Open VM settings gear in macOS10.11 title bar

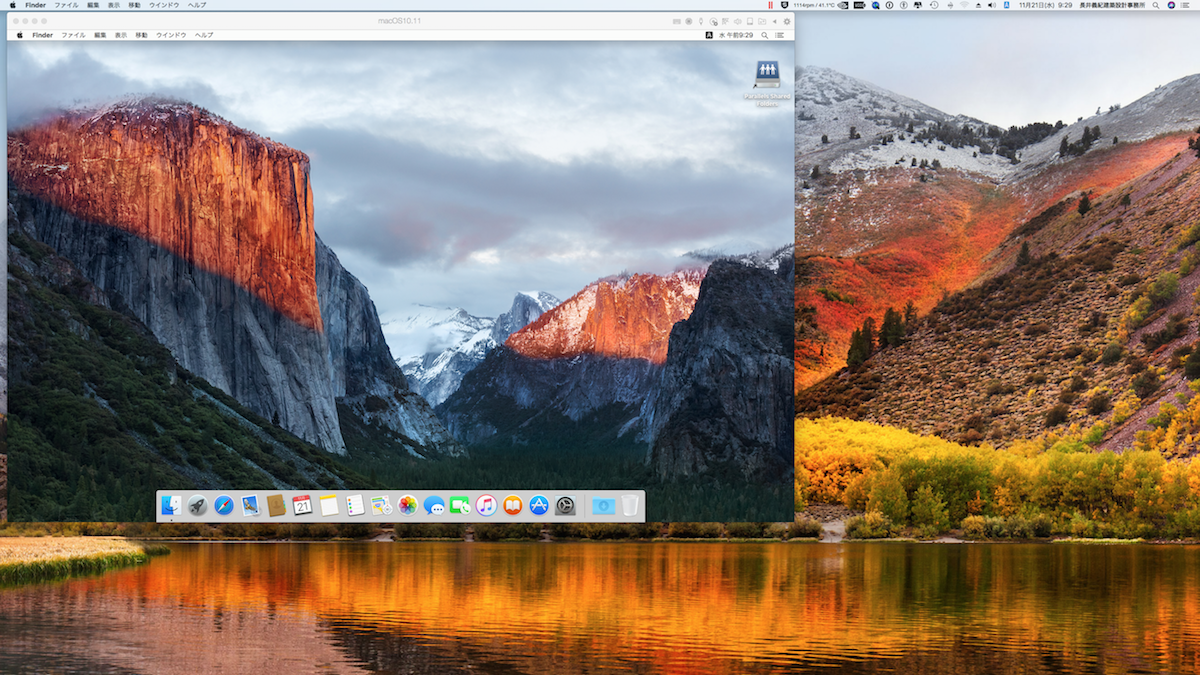787,21
